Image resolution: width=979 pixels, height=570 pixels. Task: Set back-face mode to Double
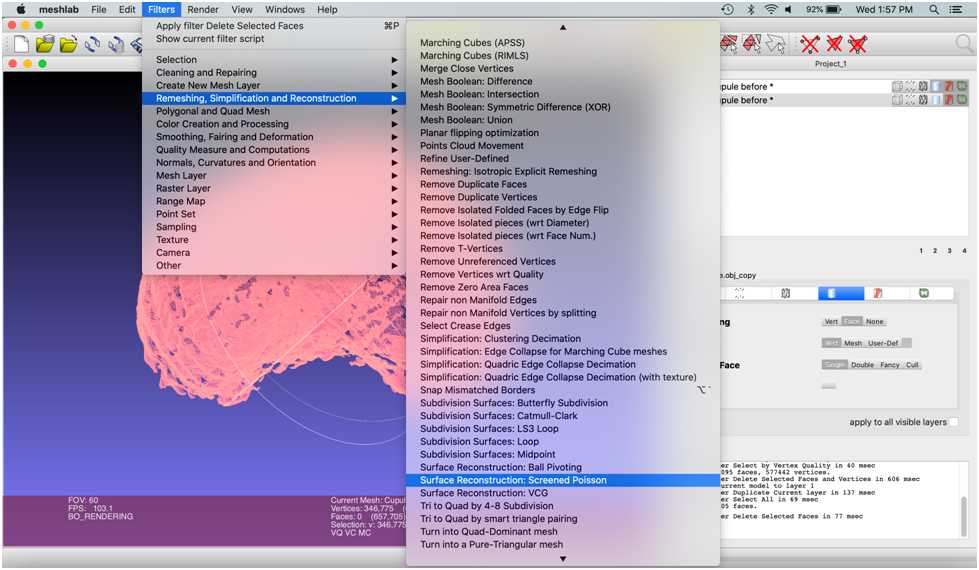(x=862, y=365)
